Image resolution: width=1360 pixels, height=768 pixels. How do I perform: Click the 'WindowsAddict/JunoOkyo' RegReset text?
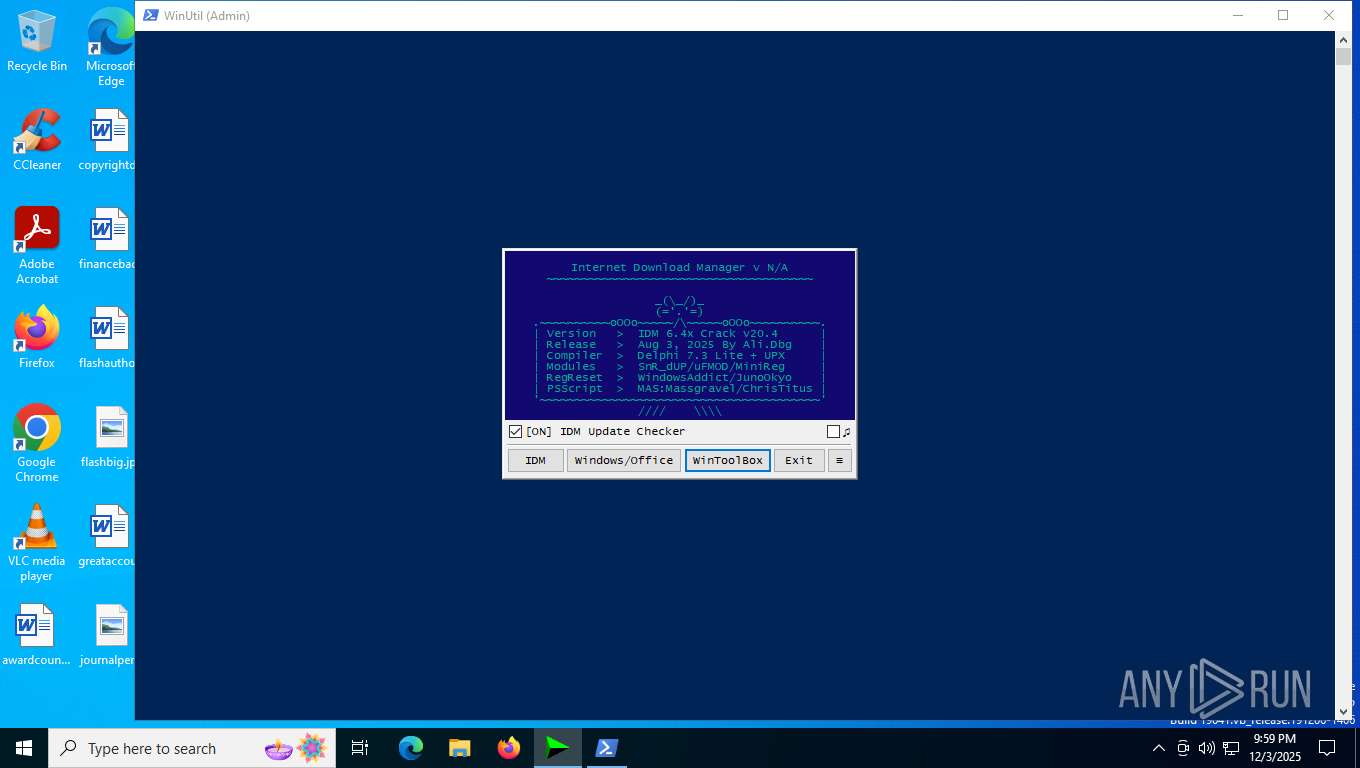(714, 377)
